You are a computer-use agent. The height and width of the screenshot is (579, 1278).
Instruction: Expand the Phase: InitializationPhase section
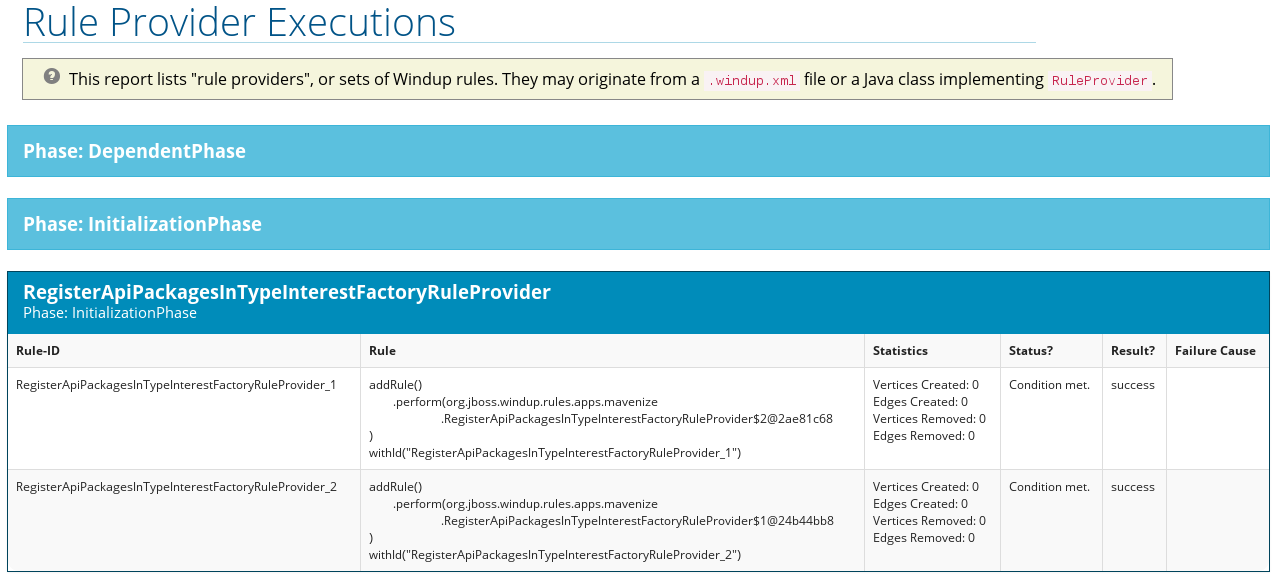pyautogui.click(x=174, y=223)
